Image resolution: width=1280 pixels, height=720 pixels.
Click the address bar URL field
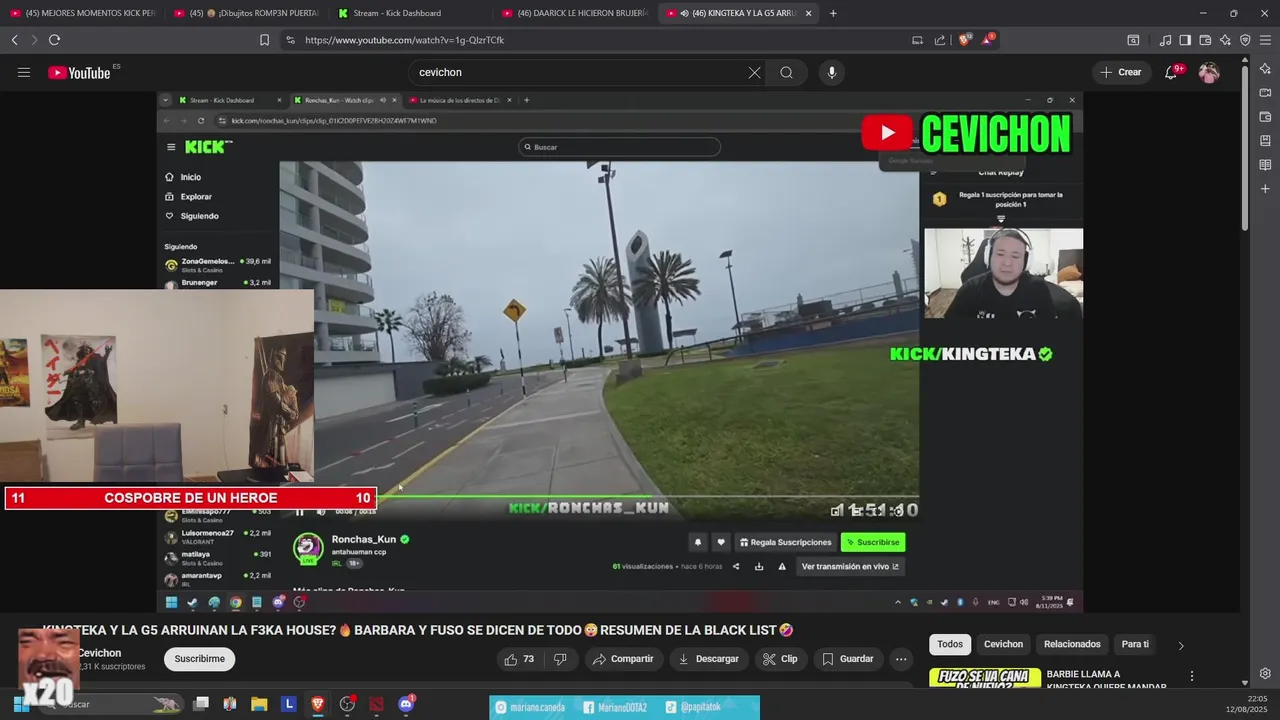[600, 40]
